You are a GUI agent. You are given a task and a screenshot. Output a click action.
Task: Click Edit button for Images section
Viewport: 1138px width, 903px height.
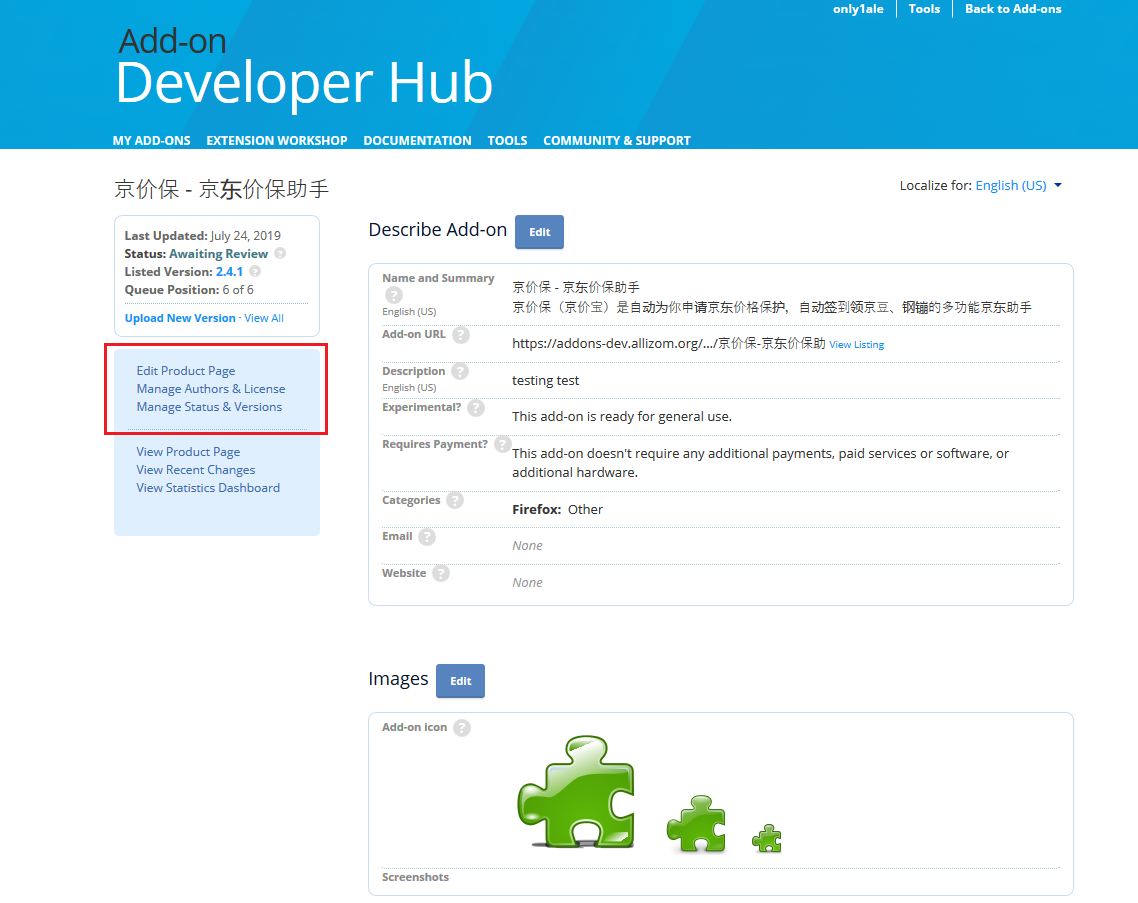(460, 681)
